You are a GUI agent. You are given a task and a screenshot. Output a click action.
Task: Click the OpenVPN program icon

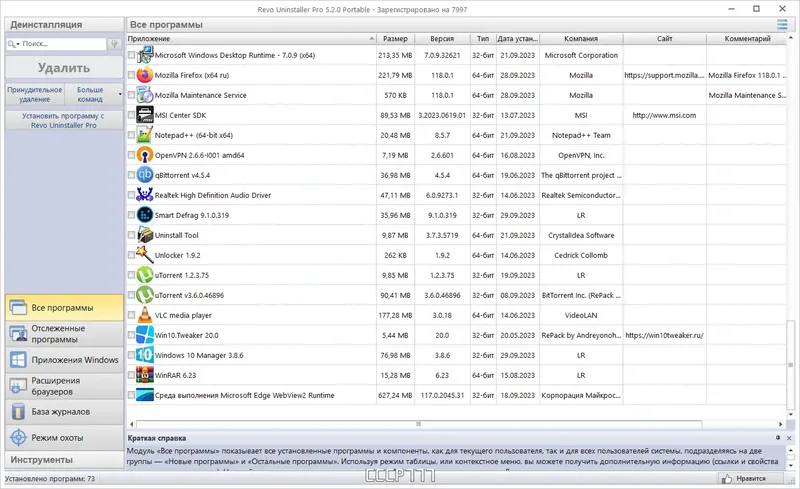point(145,155)
